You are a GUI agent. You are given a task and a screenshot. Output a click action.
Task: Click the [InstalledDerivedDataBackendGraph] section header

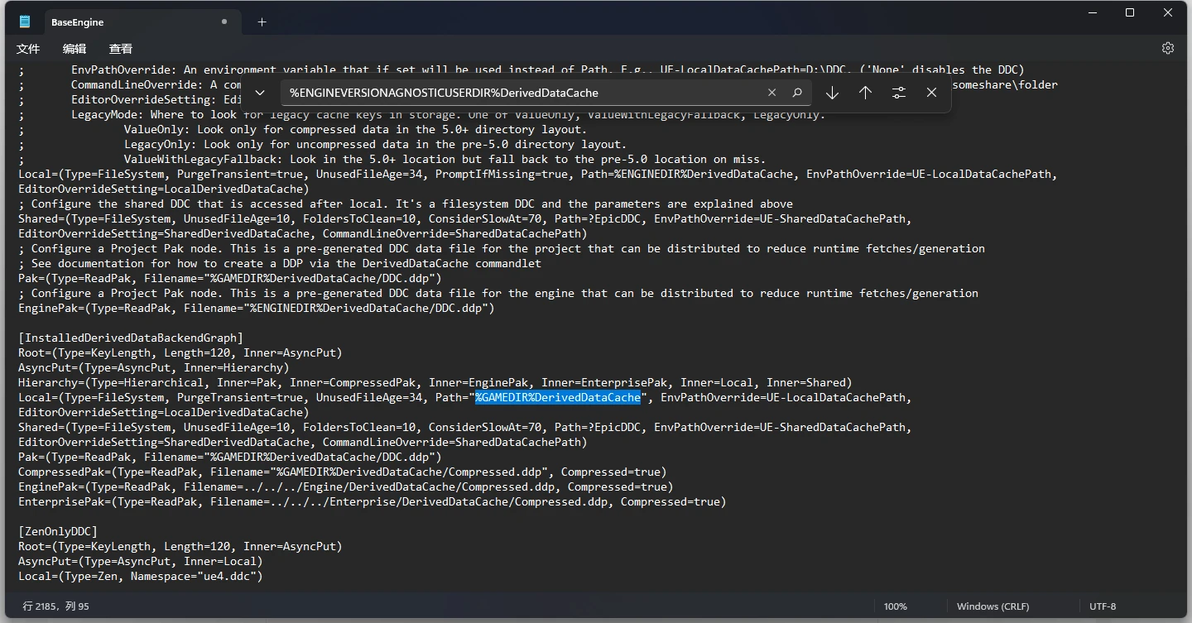tap(131, 338)
